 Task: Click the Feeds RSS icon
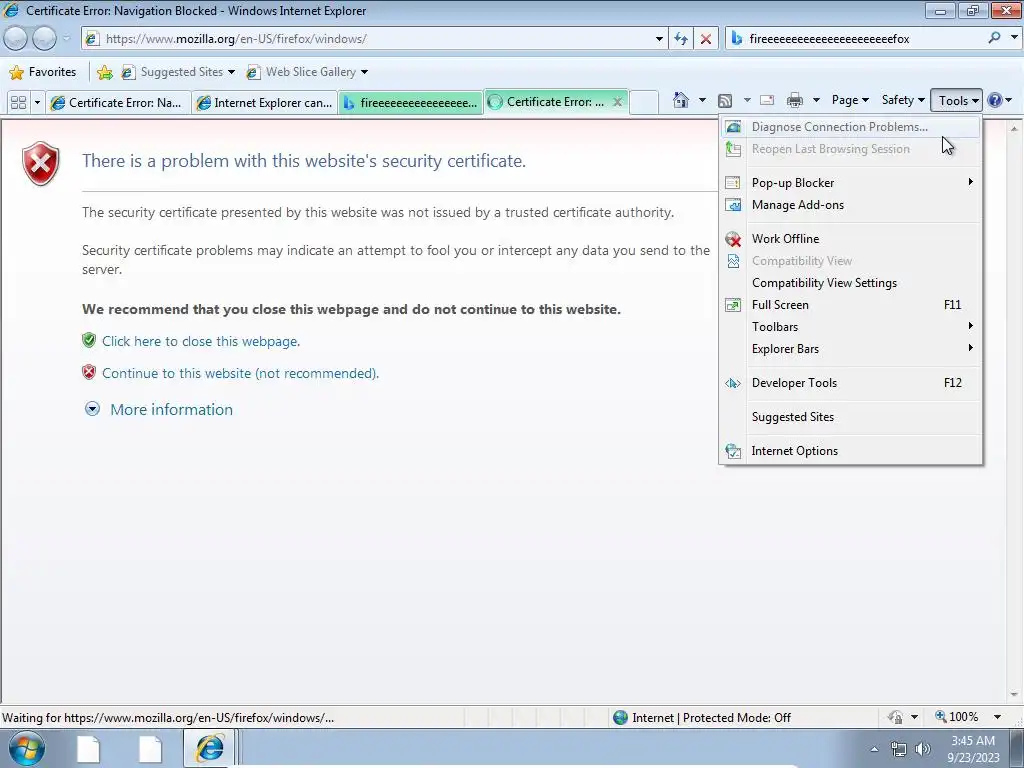724,100
